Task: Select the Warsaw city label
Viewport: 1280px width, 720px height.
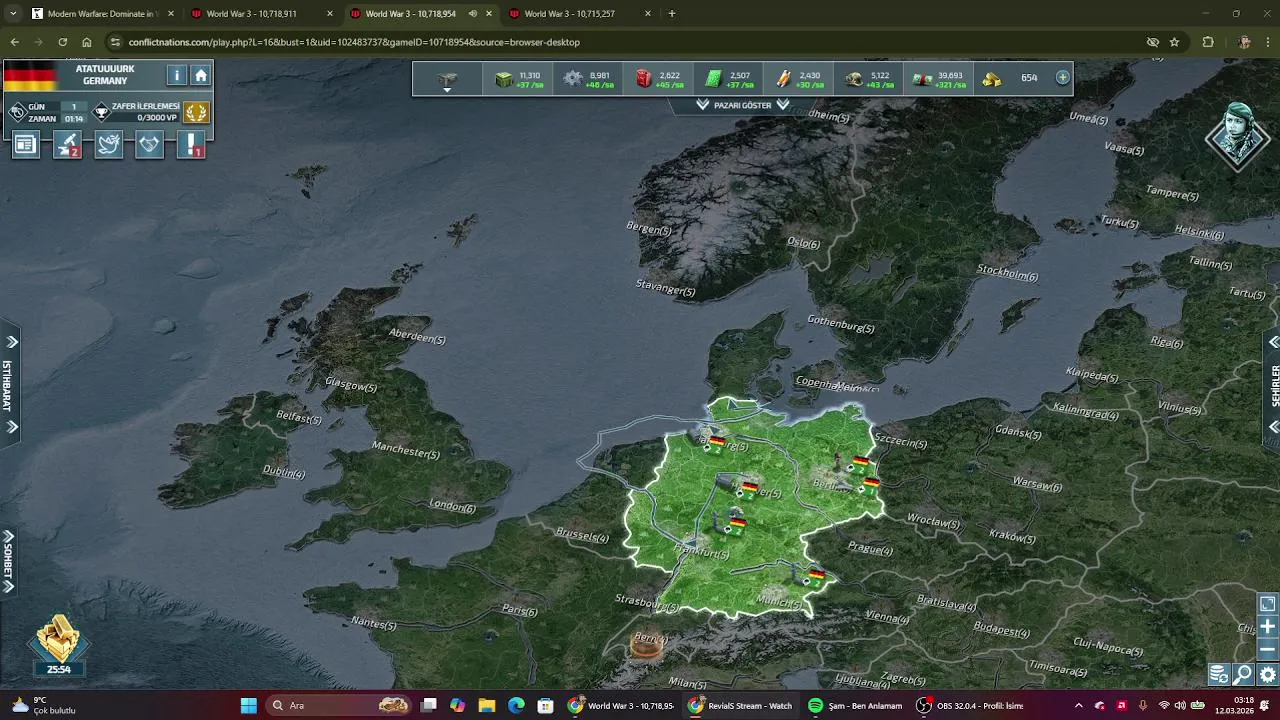Action: click(1037, 483)
